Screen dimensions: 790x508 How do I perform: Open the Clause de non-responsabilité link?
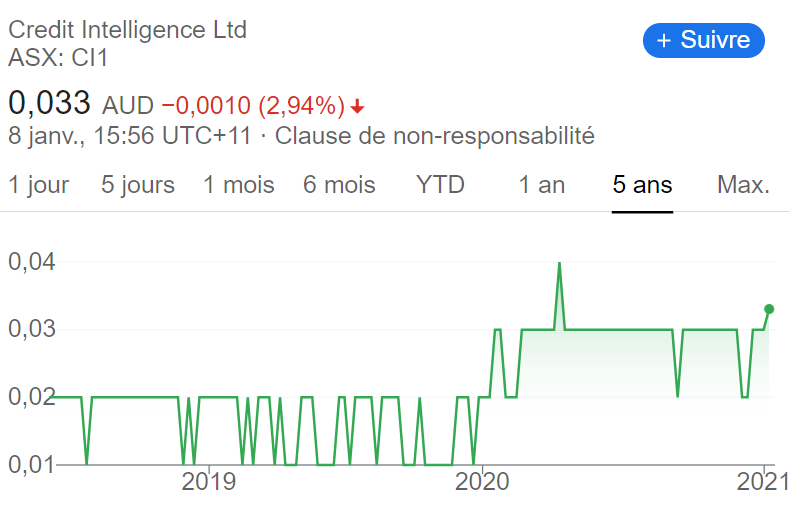[x=434, y=136]
